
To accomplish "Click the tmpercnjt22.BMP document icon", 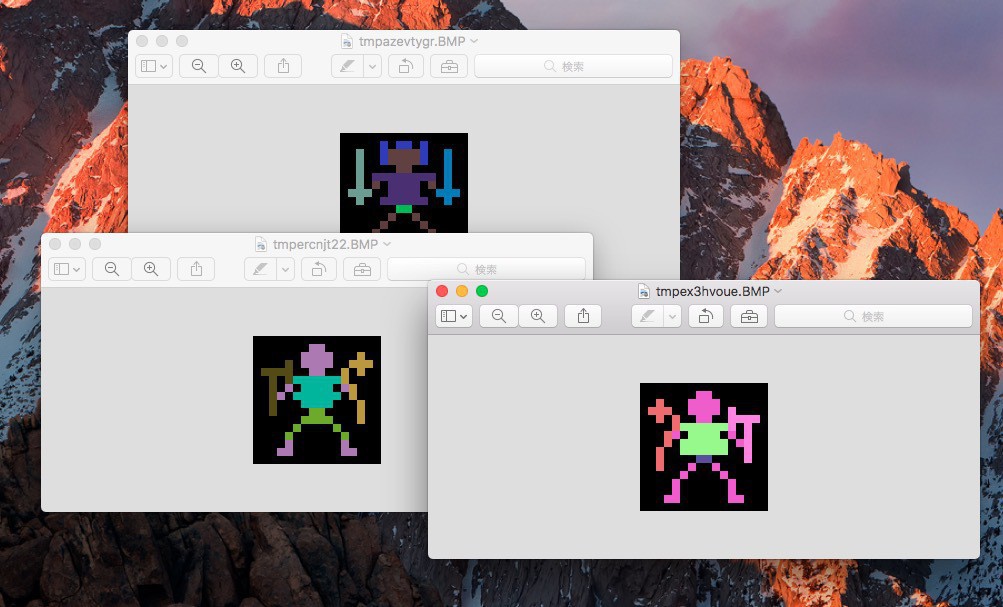I will tap(261, 244).
